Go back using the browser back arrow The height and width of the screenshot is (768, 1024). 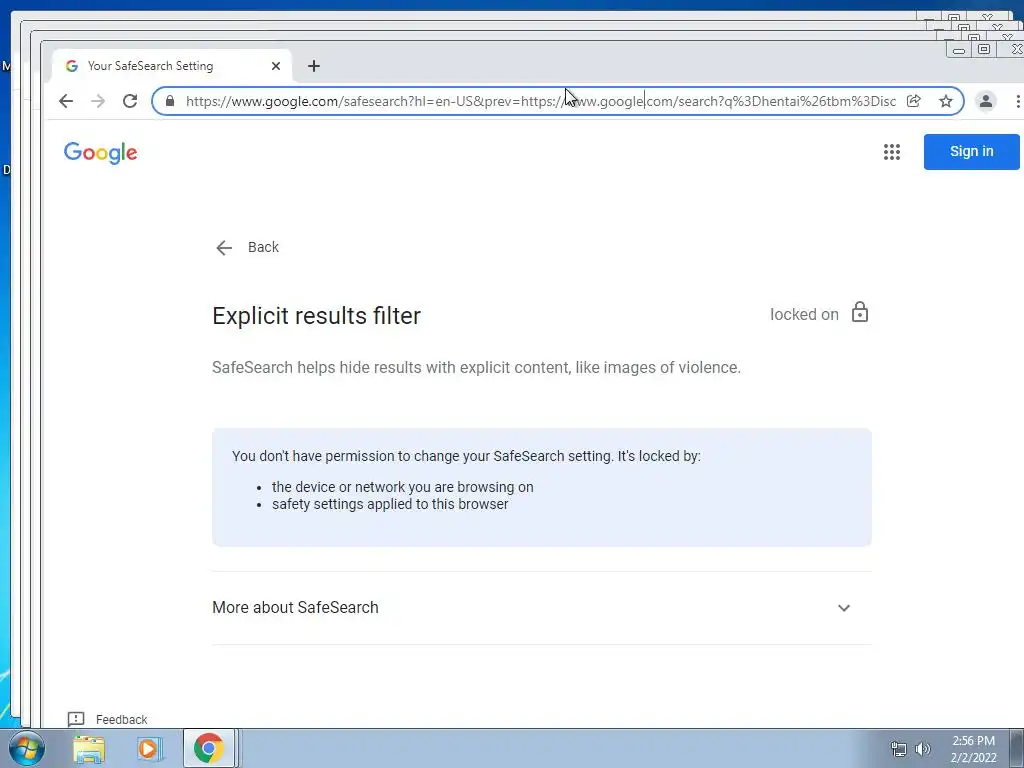point(66,101)
